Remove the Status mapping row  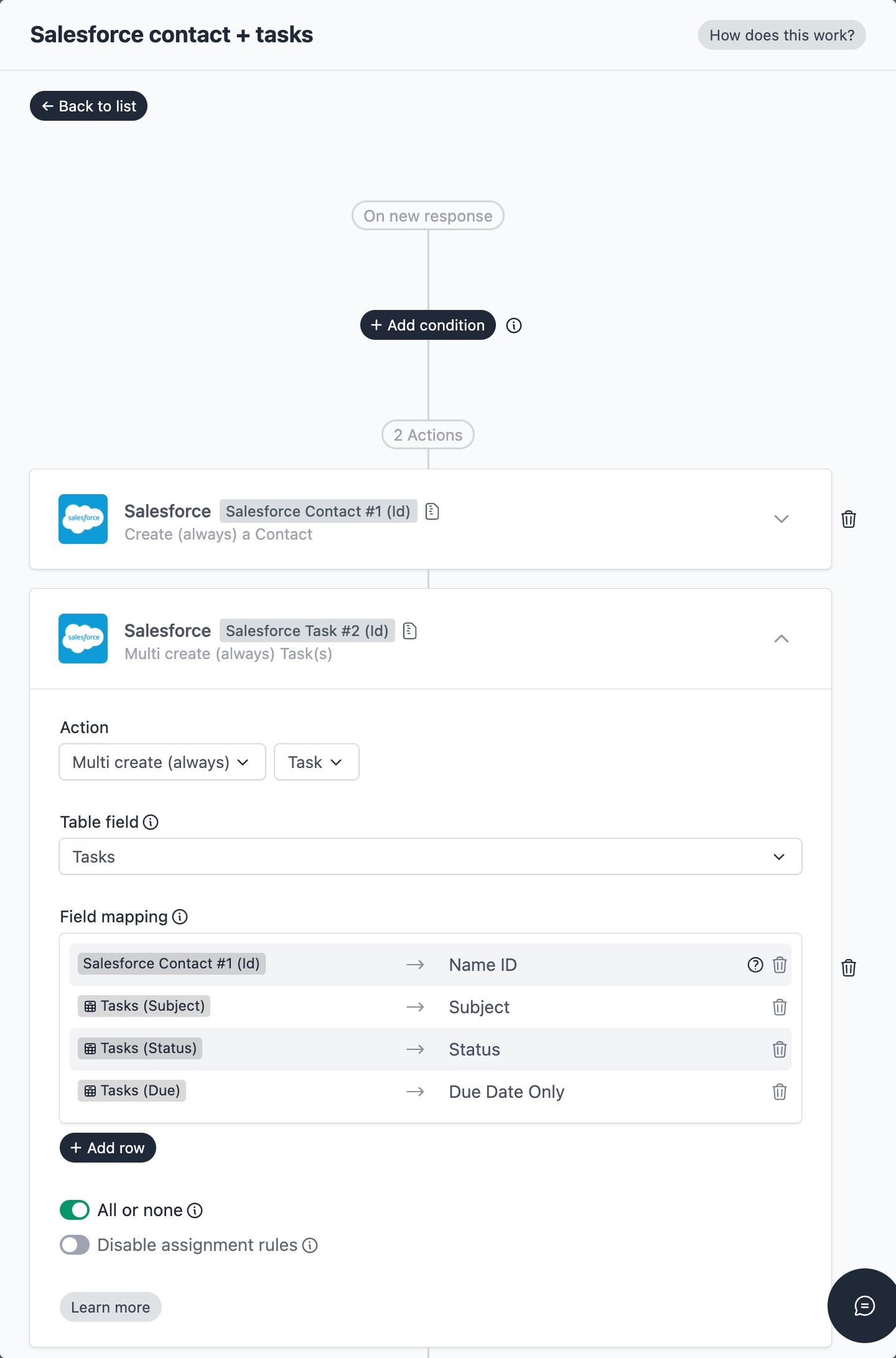tap(780, 1049)
